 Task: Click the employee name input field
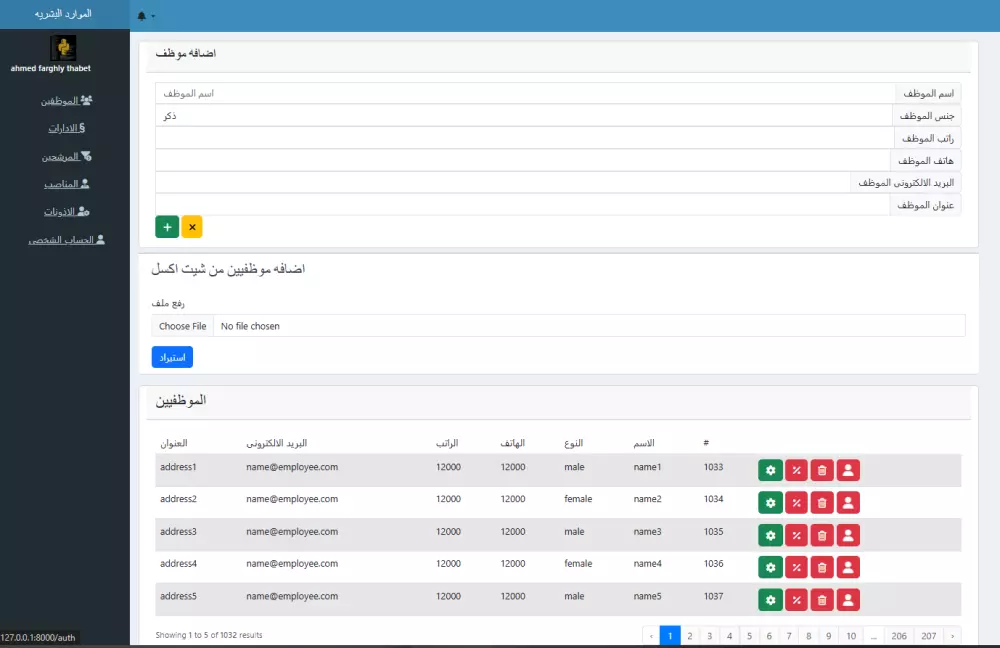click(525, 93)
